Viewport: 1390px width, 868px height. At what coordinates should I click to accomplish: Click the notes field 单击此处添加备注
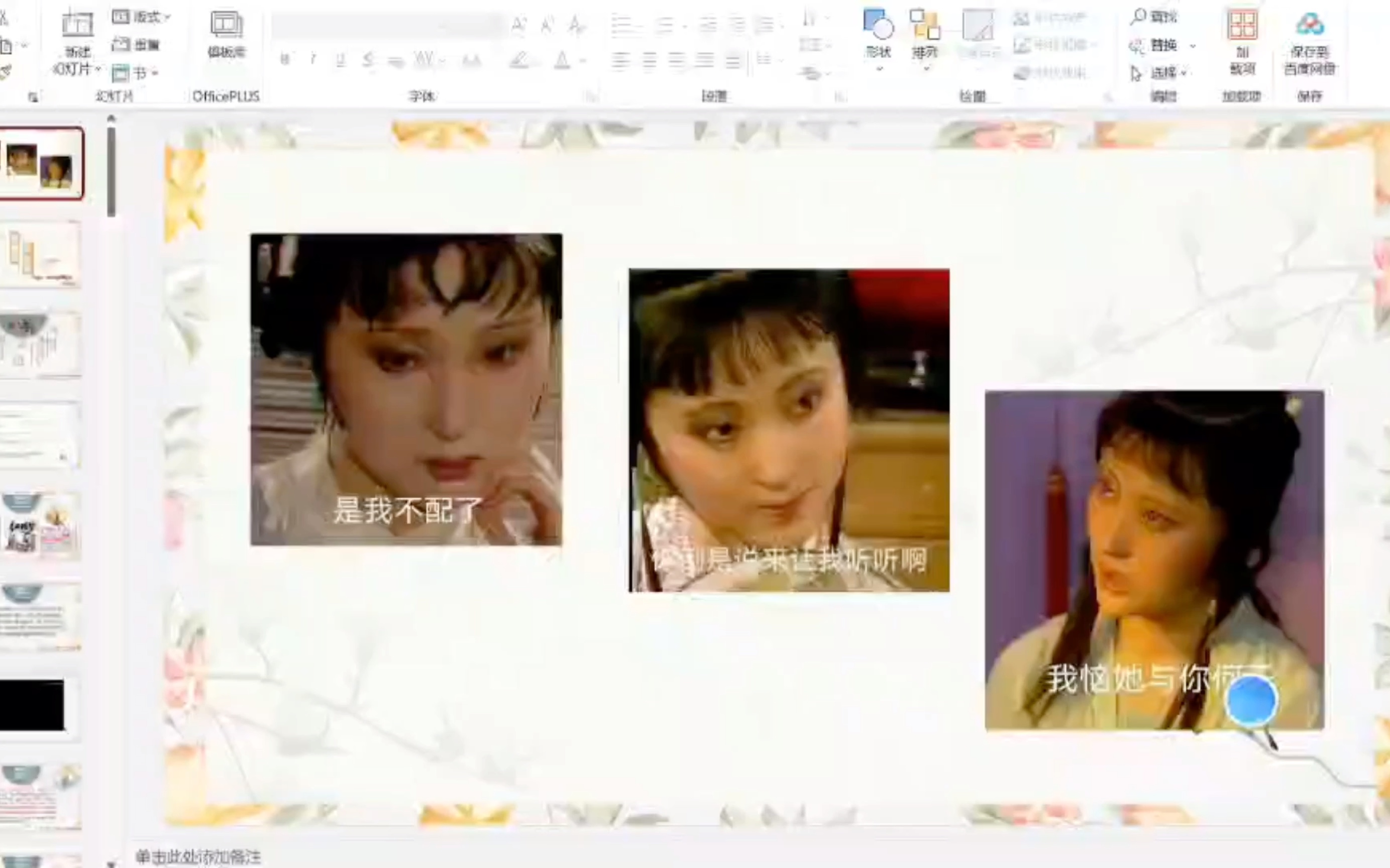198,856
